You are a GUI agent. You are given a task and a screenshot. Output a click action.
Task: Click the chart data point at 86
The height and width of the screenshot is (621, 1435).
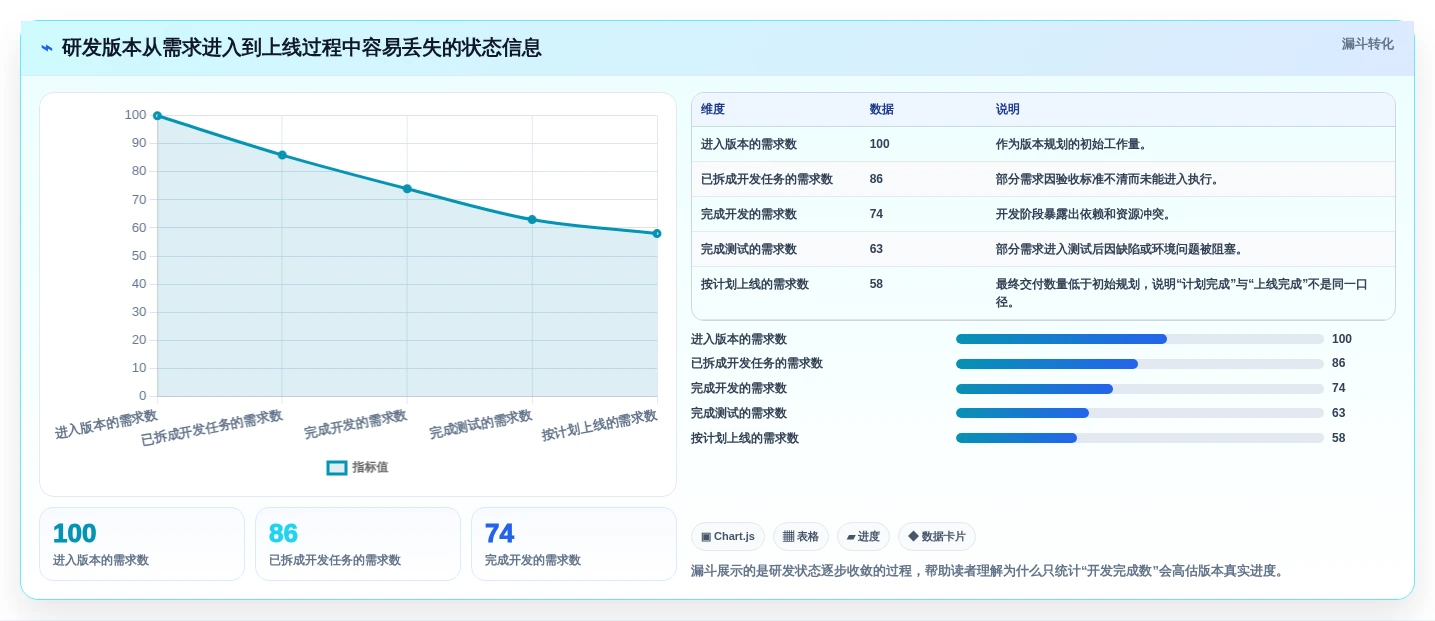click(x=282, y=155)
